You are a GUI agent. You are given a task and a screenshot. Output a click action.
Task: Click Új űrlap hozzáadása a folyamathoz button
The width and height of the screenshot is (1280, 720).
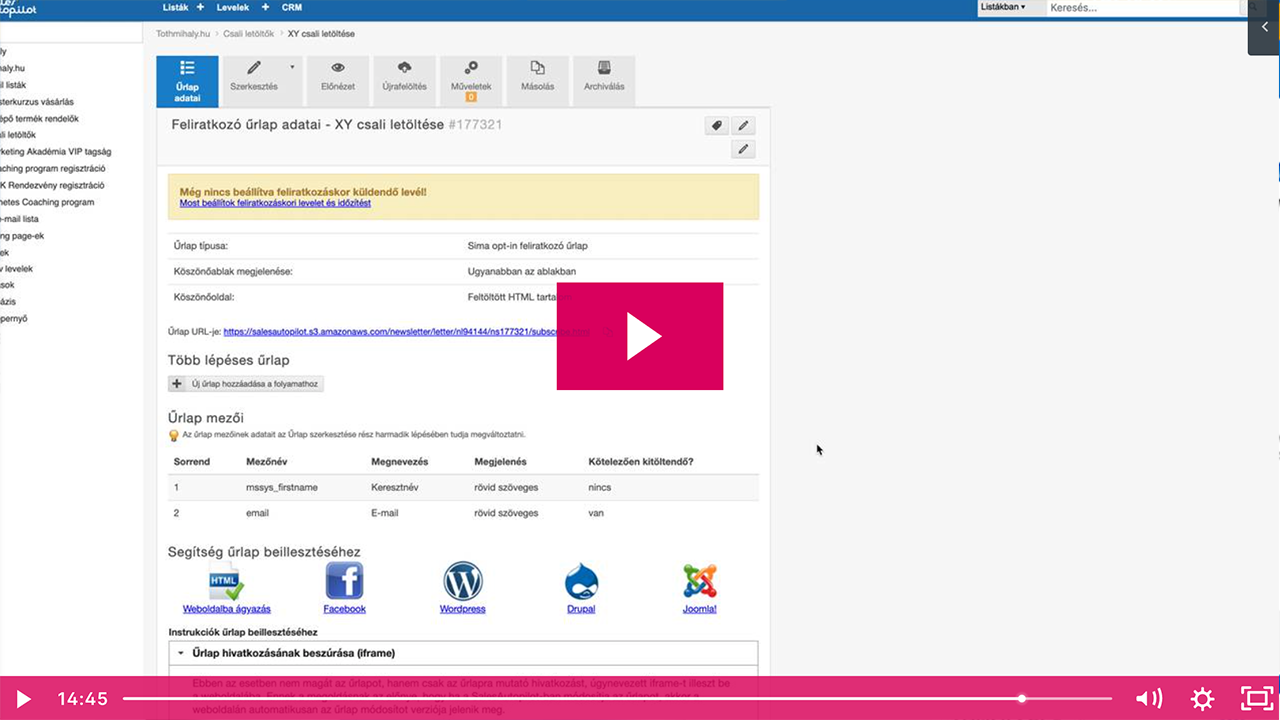point(246,384)
